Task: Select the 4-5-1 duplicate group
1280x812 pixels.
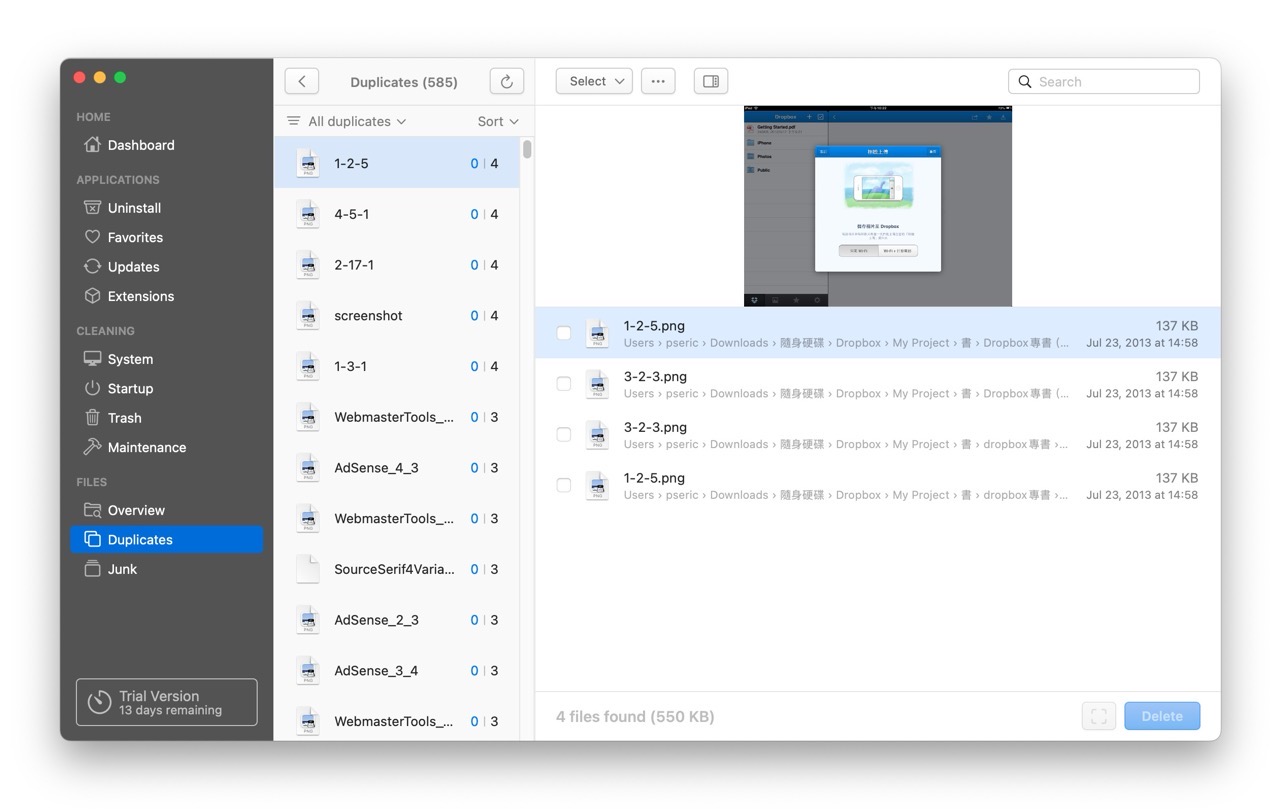Action: pos(397,214)
